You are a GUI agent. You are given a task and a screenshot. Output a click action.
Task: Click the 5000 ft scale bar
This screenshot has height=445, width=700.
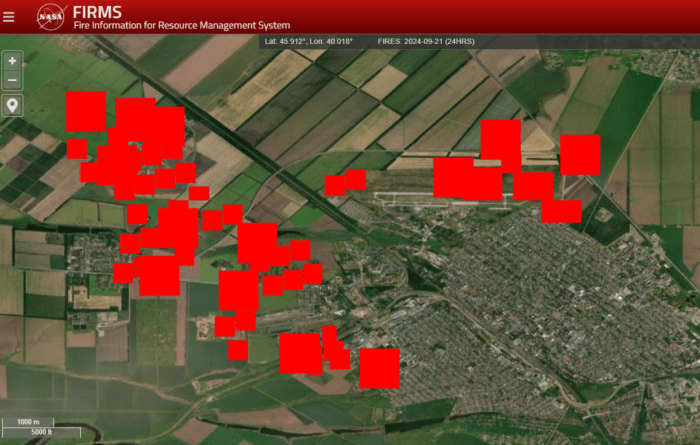[x=42, y=432]
